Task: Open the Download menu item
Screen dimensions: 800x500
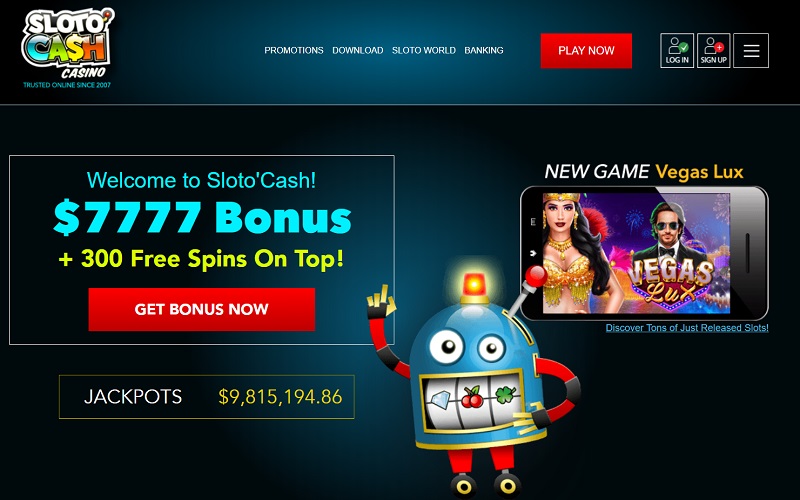Action: pyautogui.click(x=358, y=51)
